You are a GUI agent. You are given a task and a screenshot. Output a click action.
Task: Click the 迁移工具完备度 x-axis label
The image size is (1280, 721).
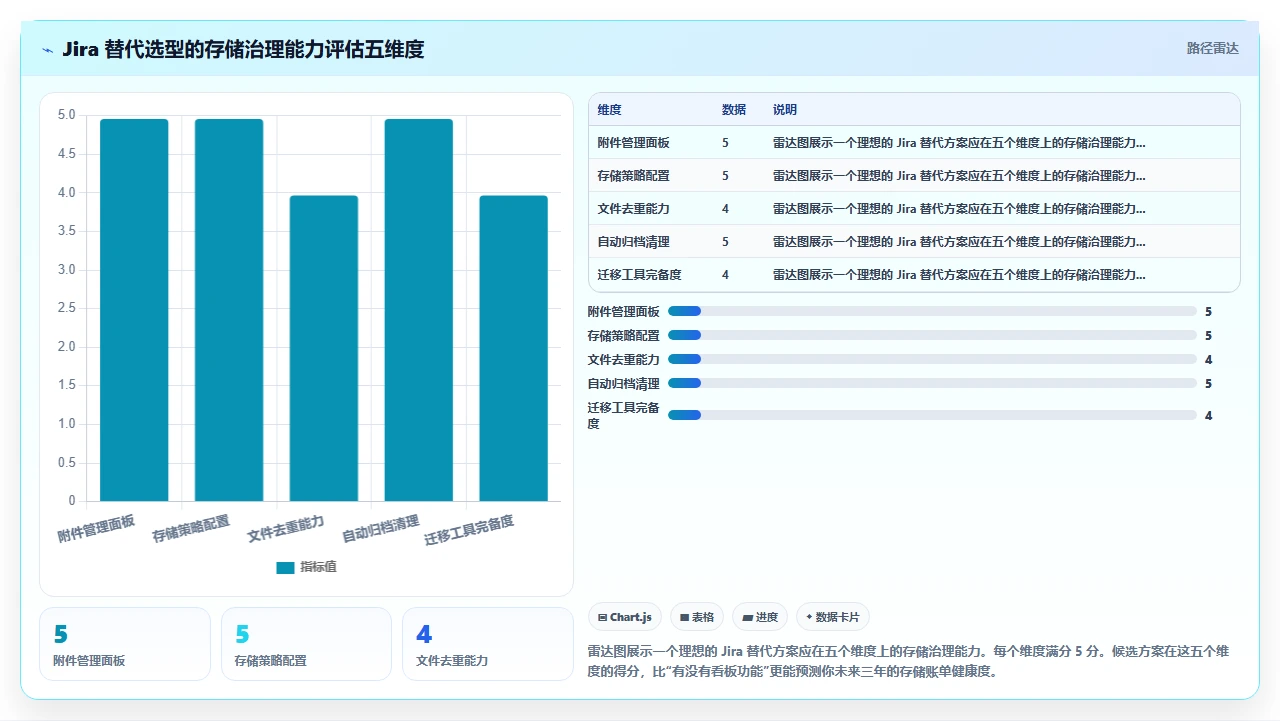469,530
